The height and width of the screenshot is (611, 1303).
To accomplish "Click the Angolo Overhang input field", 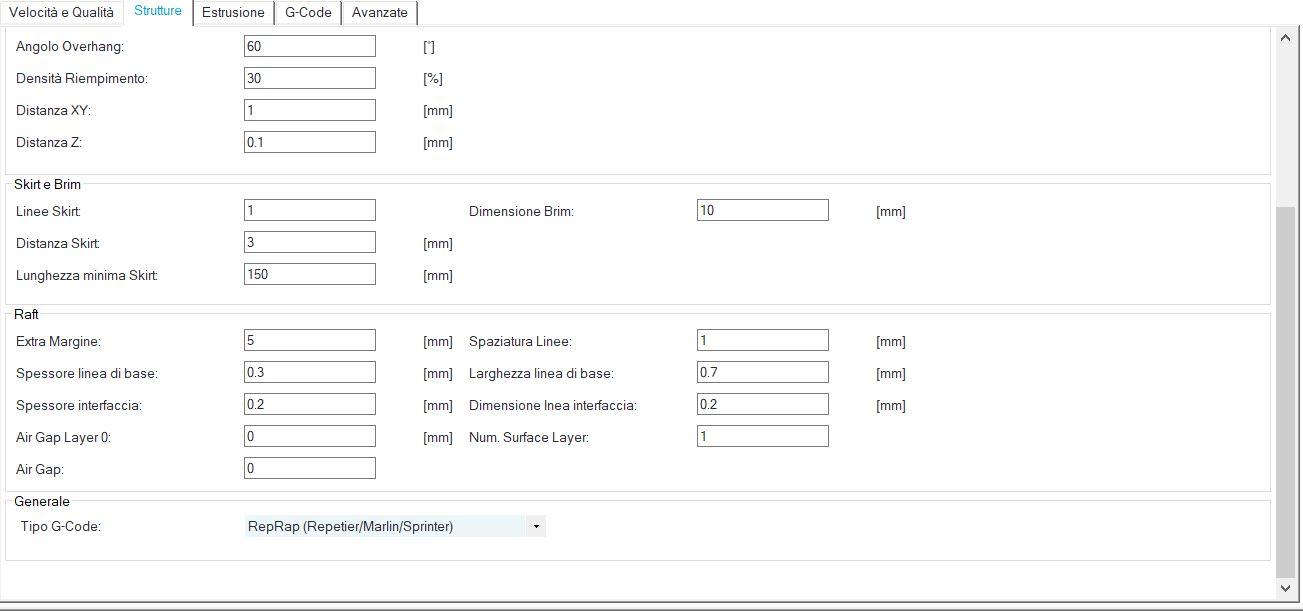I will click(x=310, y=46).
